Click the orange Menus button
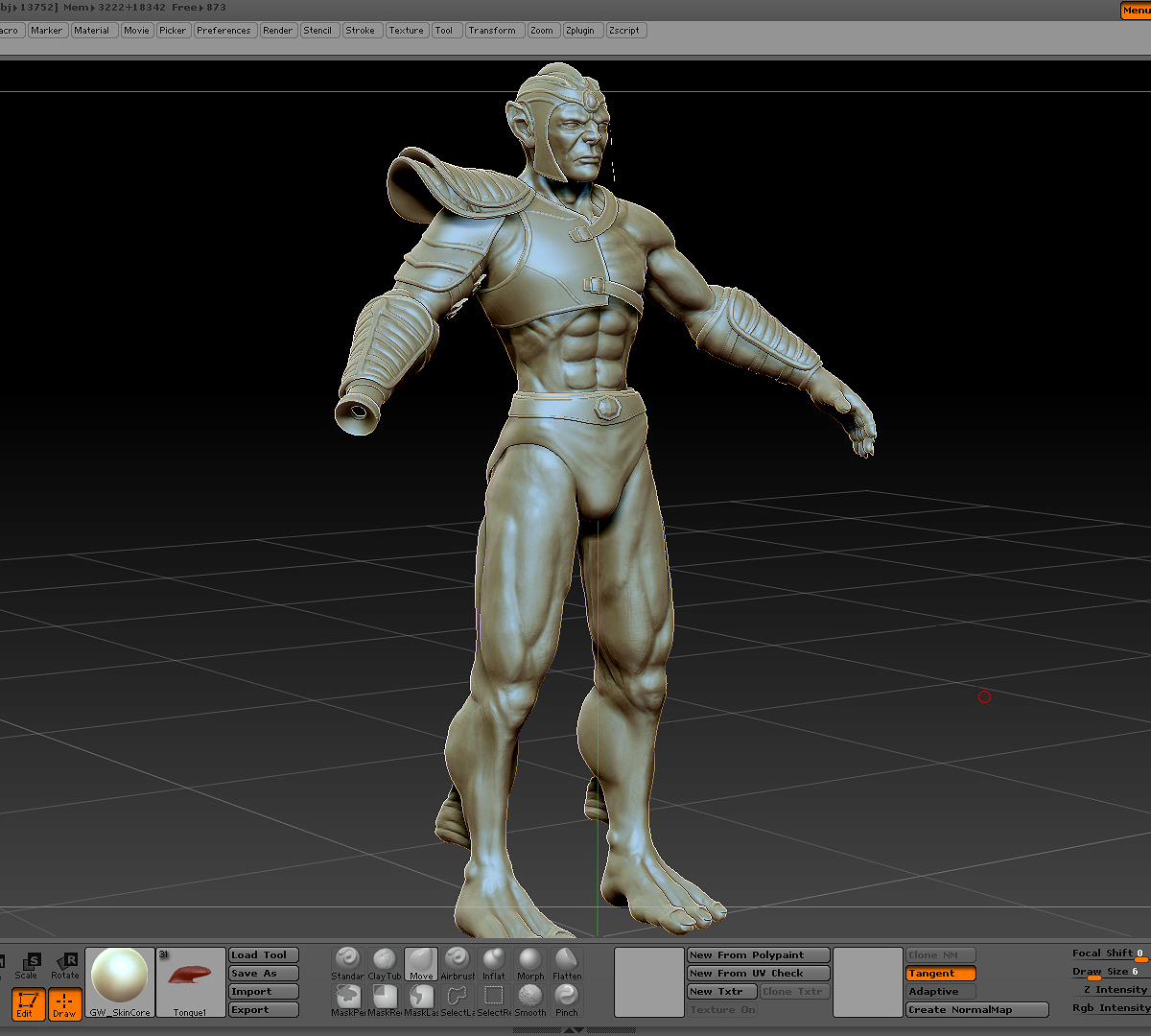Image resolution: width=1151 pixels, height=1036 pixels. click(x=1136, y=11)
